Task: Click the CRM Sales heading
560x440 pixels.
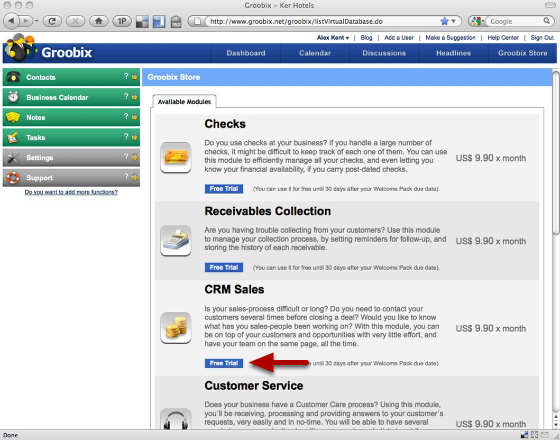Action: 234,289
